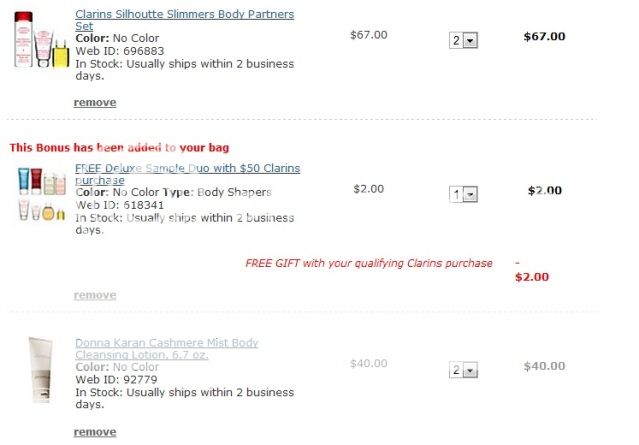Image resolution: width=639 pixels, height=445 pixels.
Task: Open the Donna Karan lotion quantity dropdown
Action: [x=464, y=370]
